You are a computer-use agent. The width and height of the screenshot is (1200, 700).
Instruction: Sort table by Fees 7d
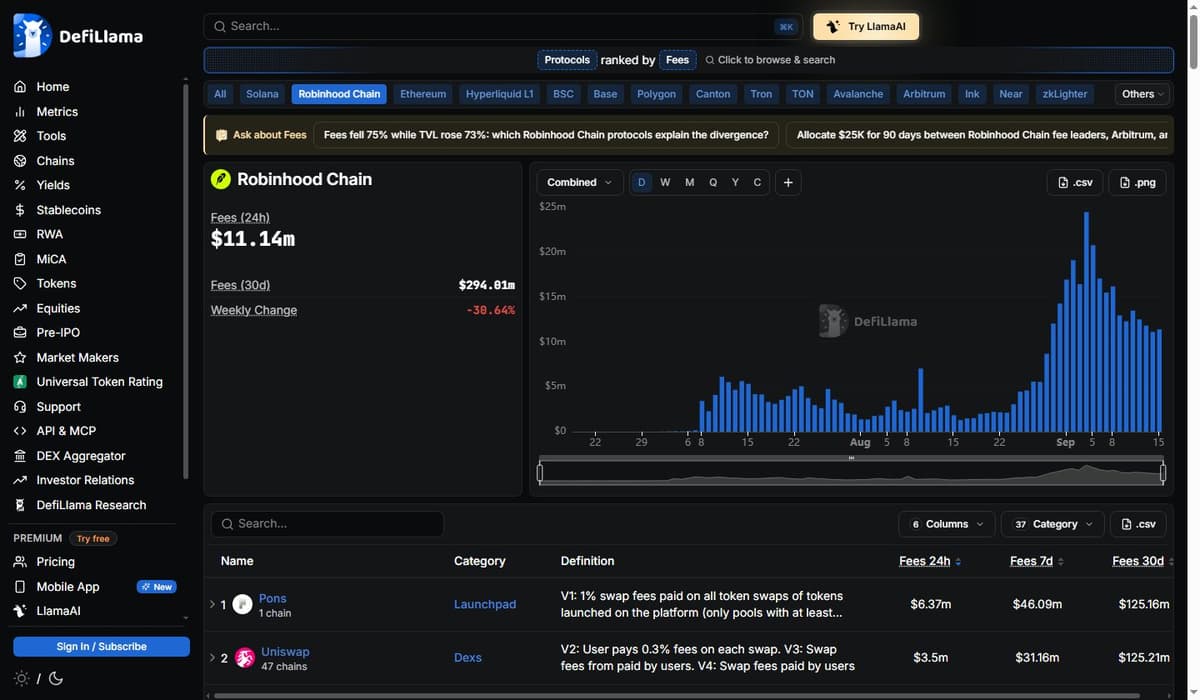[x=1036, y=561]
